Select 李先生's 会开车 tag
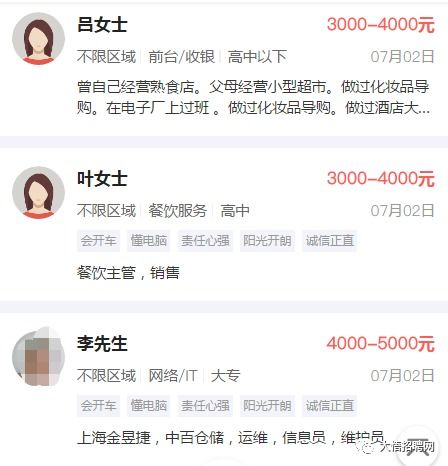 coord(98,405)
